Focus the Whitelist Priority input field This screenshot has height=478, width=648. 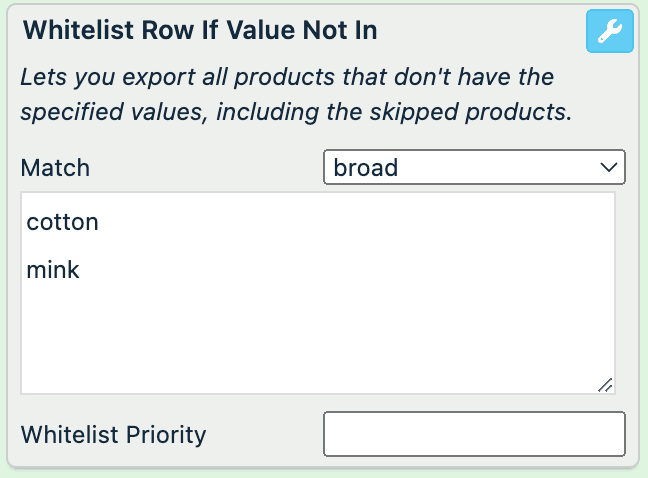tap(474, 434)
